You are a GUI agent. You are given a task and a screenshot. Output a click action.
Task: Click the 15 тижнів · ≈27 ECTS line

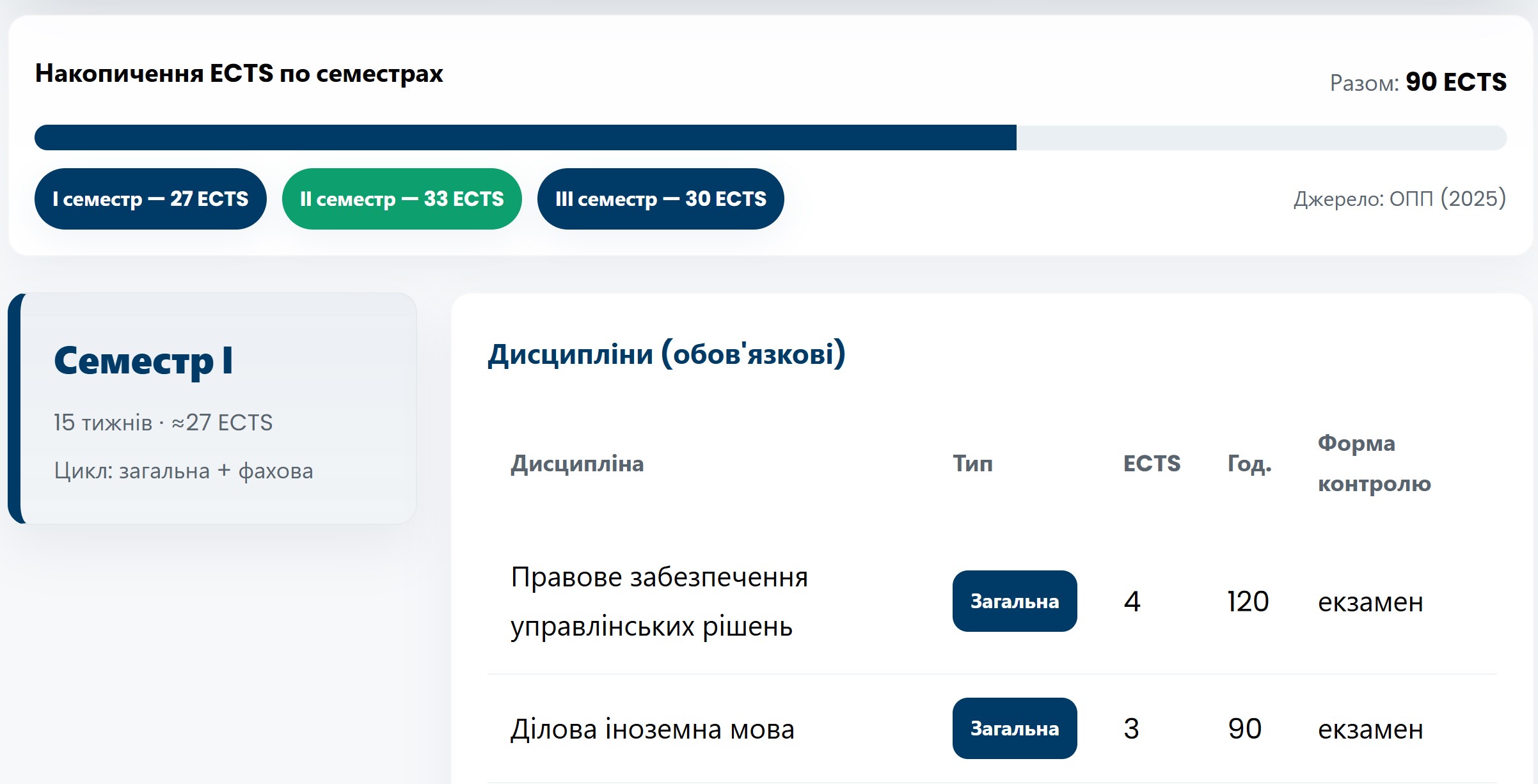[x=163, y=423]
